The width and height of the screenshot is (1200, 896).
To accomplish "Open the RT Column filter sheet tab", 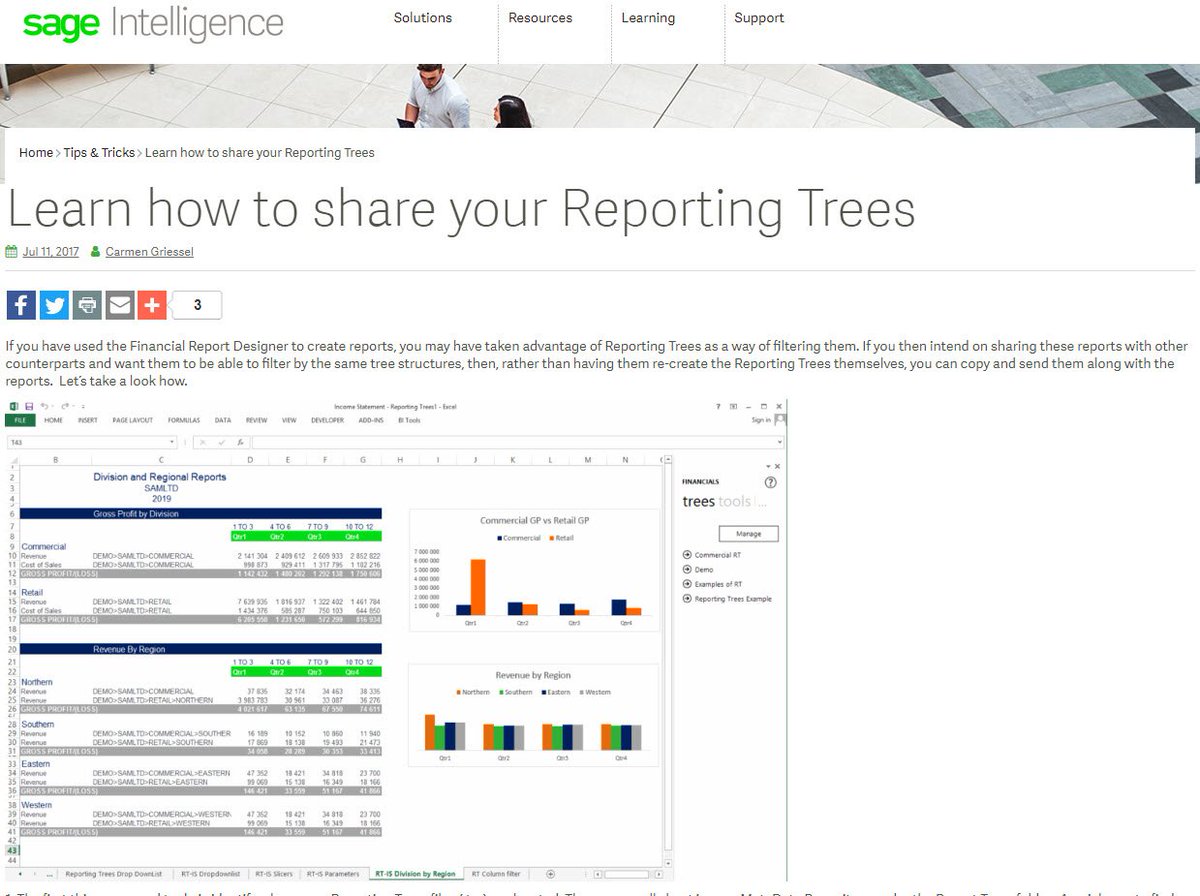I will (x=496, y=874).
